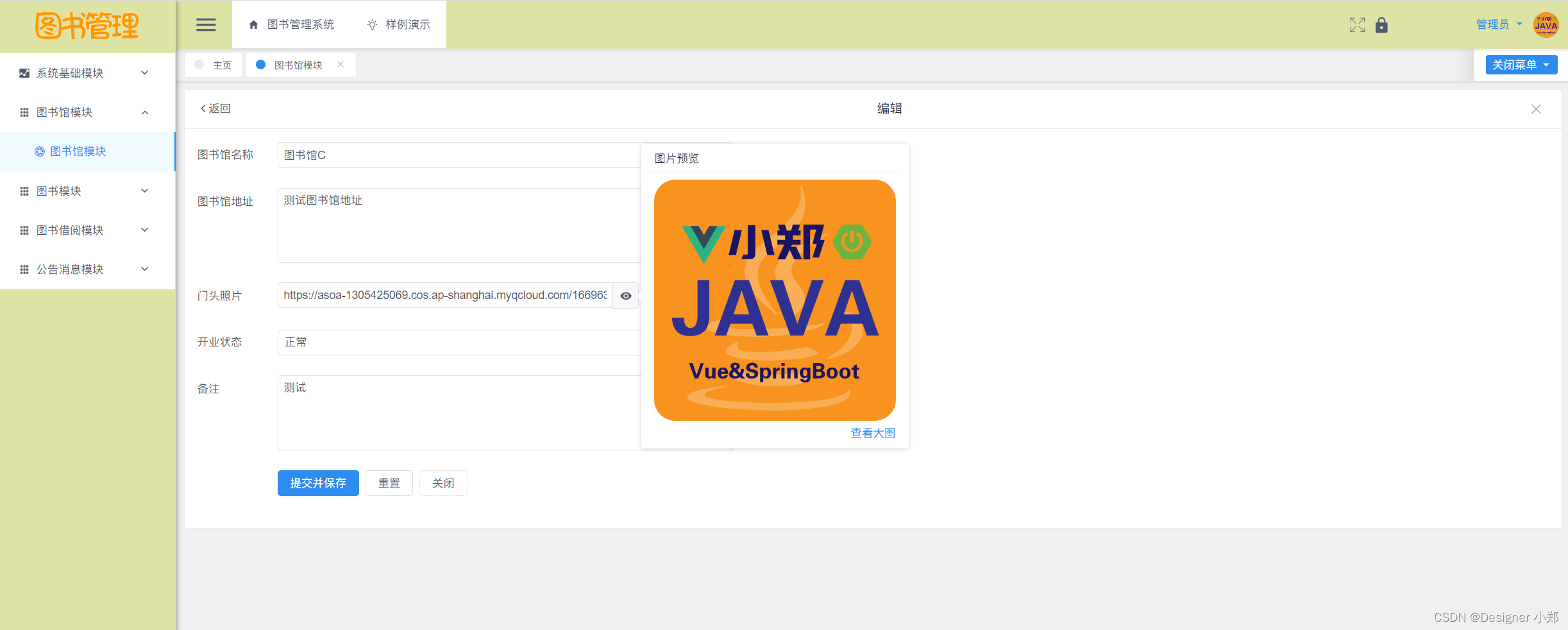Screen dimensions: 1568x630
Task: Click the 图片预览 popup title
Action: coord(677,158)
